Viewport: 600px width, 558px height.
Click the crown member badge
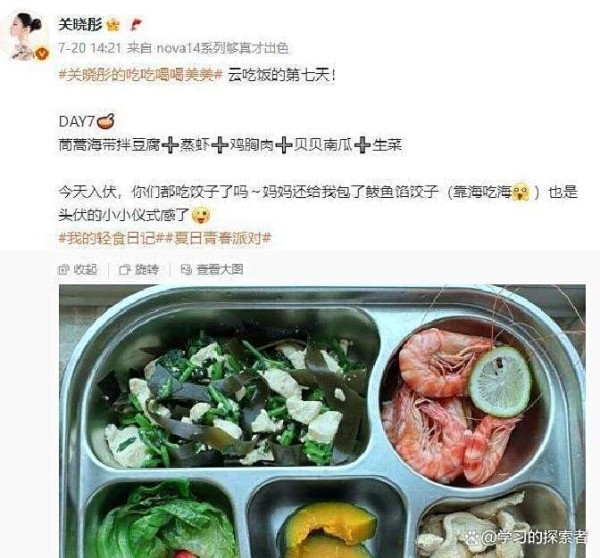(x=113, y=25)
